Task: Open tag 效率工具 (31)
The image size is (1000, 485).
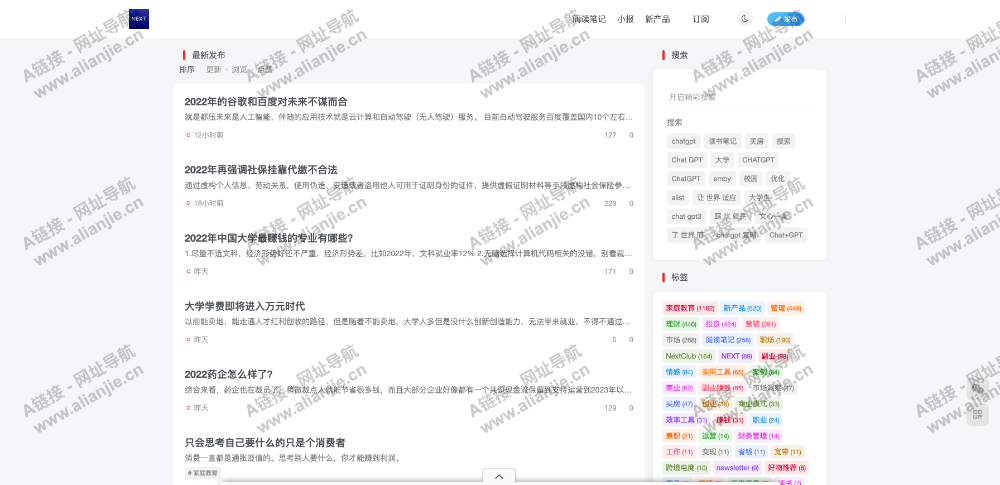Action: pos(686,420)
